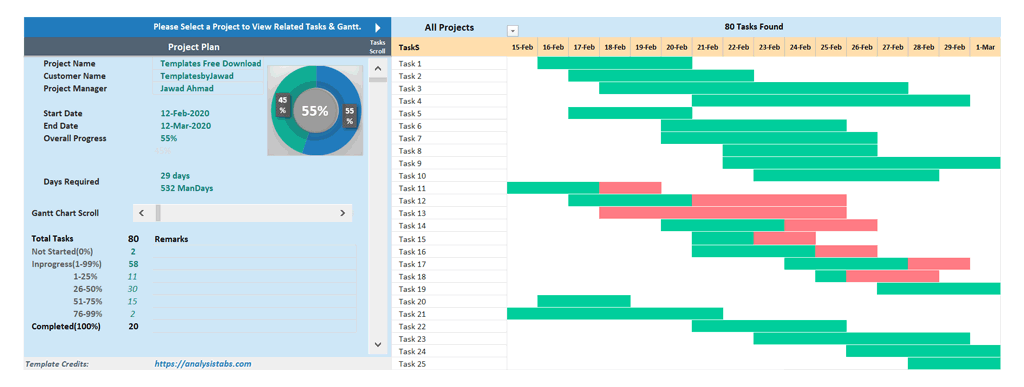Image resolution: width=1024 pixels, height=387 pixels.
Task: Click the play arrow beside the project selection prompt
Action: point(377,28)
